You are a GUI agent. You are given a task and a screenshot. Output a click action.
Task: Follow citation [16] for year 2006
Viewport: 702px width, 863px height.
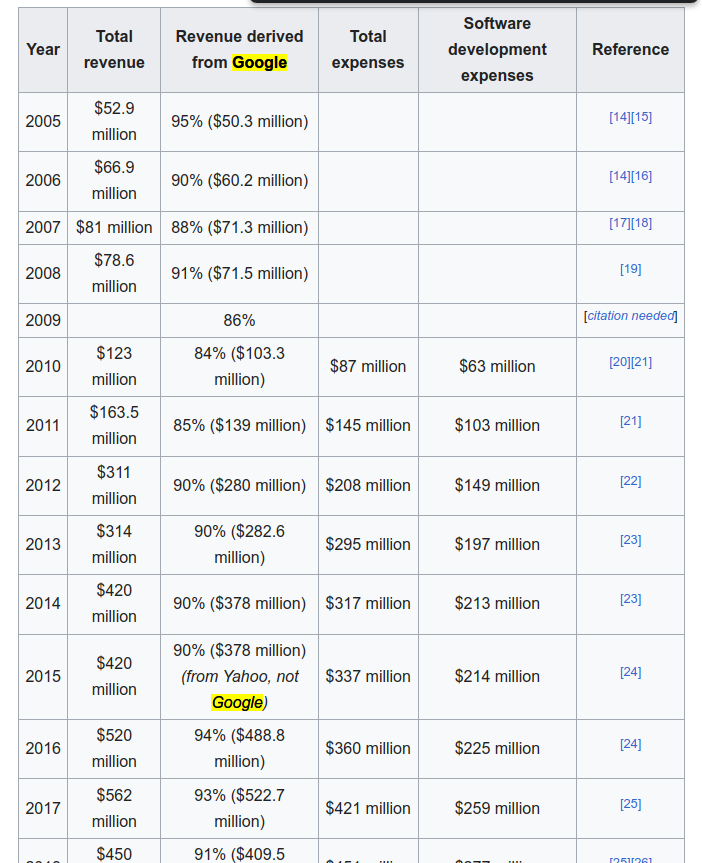(641, 176)
